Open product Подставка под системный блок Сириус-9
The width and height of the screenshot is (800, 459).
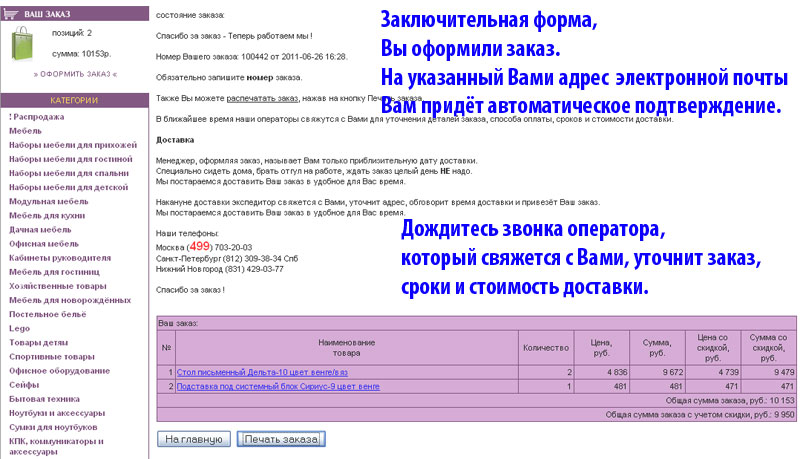click(x=278, y=387)
